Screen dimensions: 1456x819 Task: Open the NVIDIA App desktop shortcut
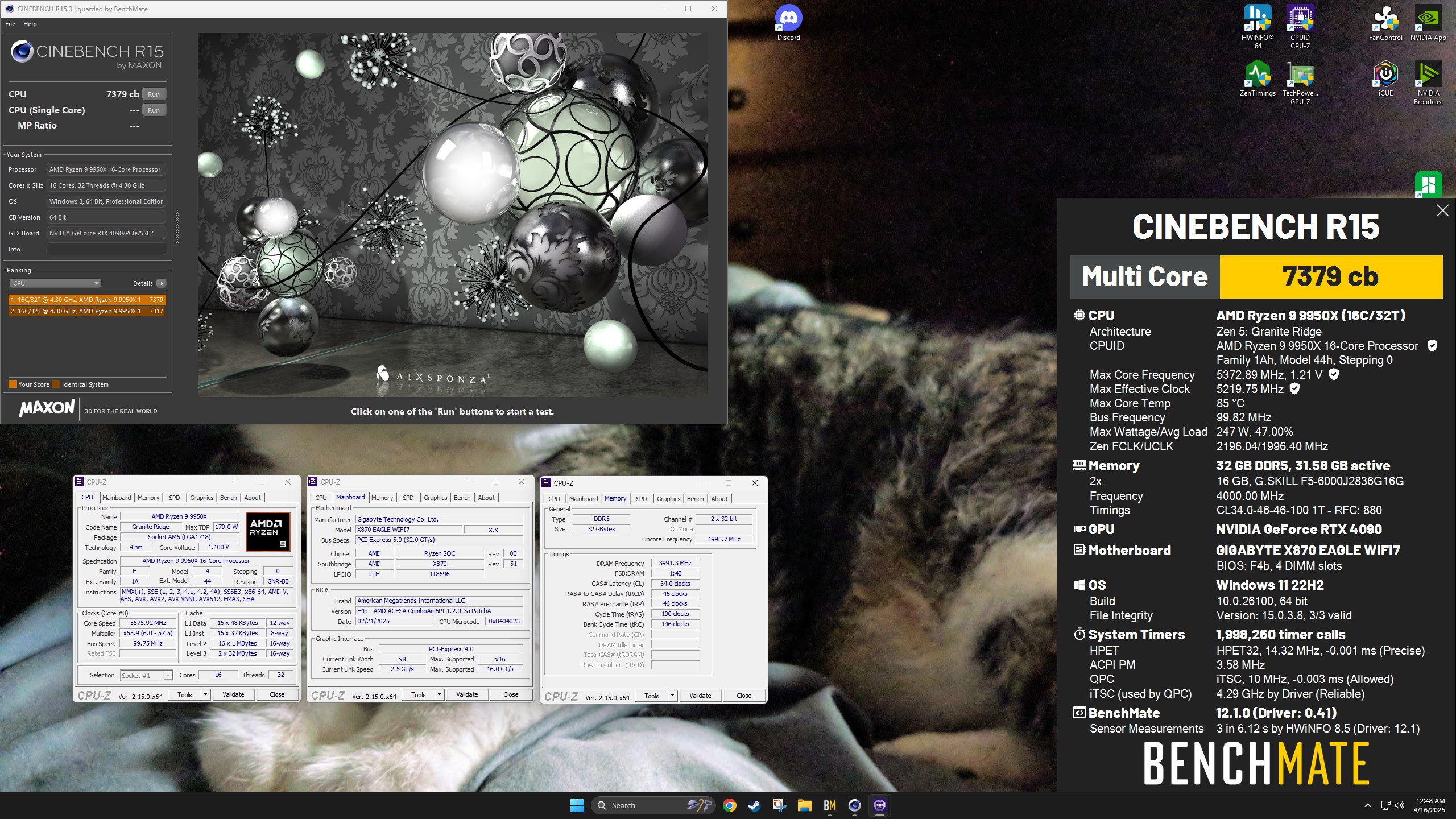tap(1428, 23)
